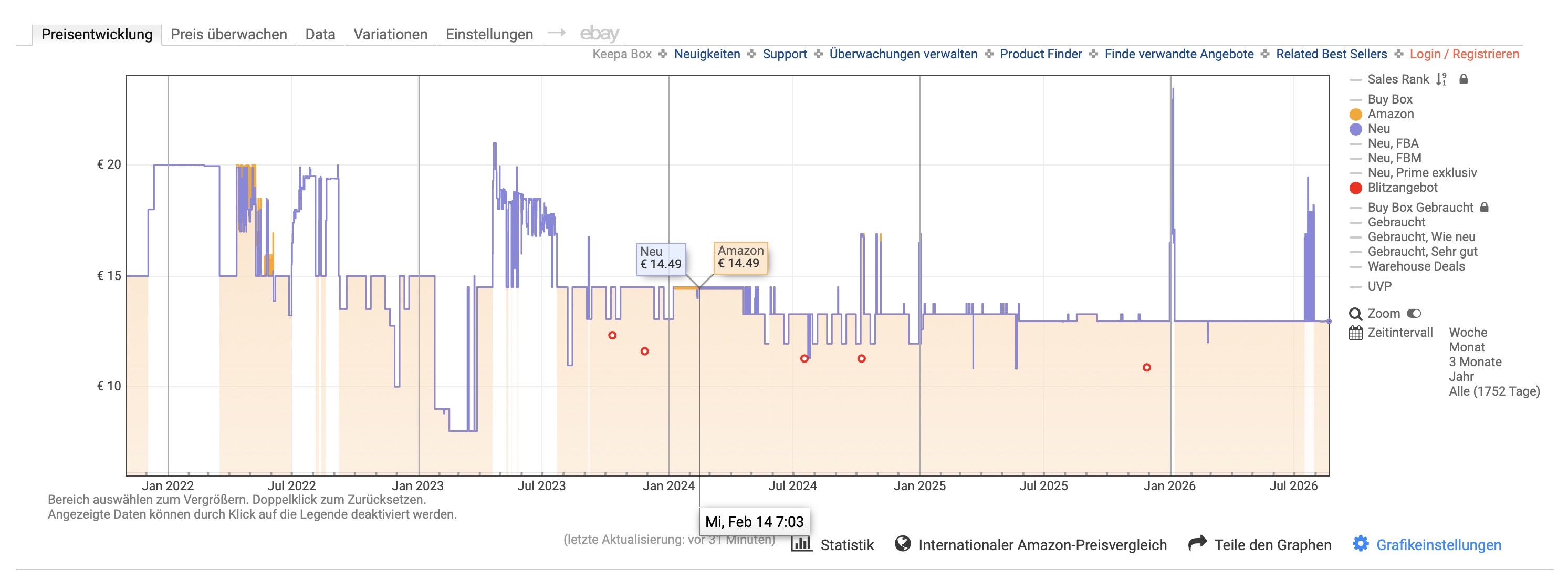Toggle the Zoom switch
This screenshot has width=1568, height=579.
[x=1414, y=314]
